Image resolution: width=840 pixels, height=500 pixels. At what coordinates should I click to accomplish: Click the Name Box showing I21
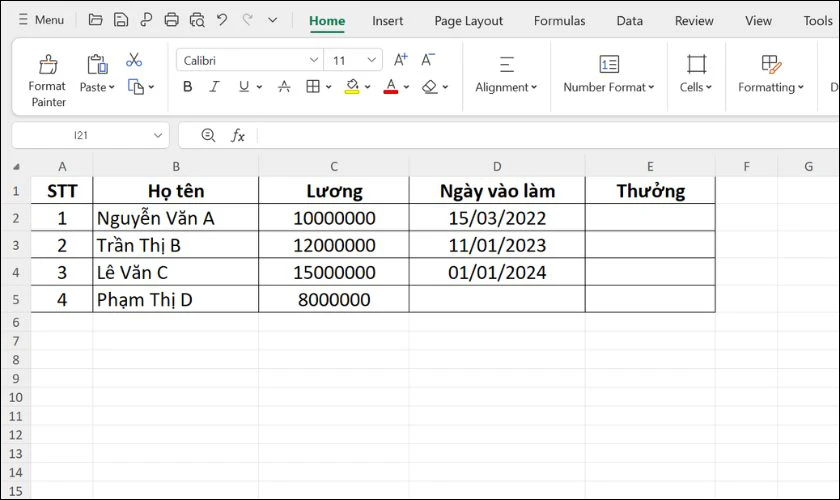point(81,136)
